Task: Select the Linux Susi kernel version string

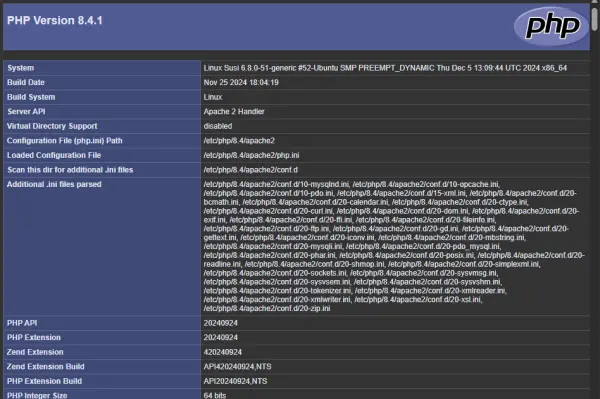Action: point(385,68)
